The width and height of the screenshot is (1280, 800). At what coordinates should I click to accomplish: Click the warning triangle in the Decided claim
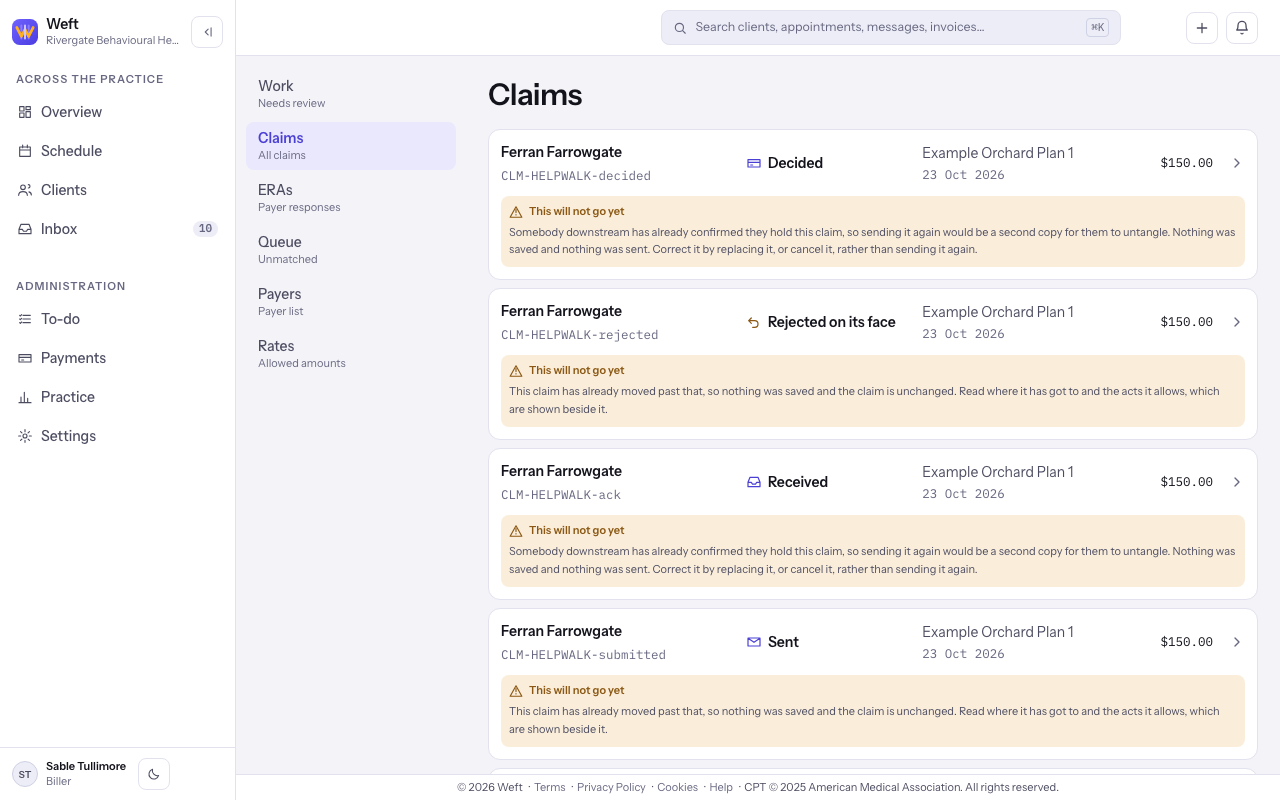click(x=516, y=212)
